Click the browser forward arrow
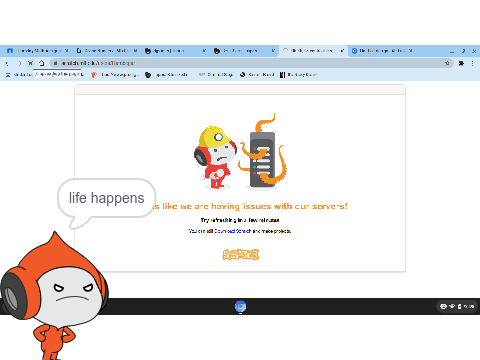The image size is (480, 360). 19,63
